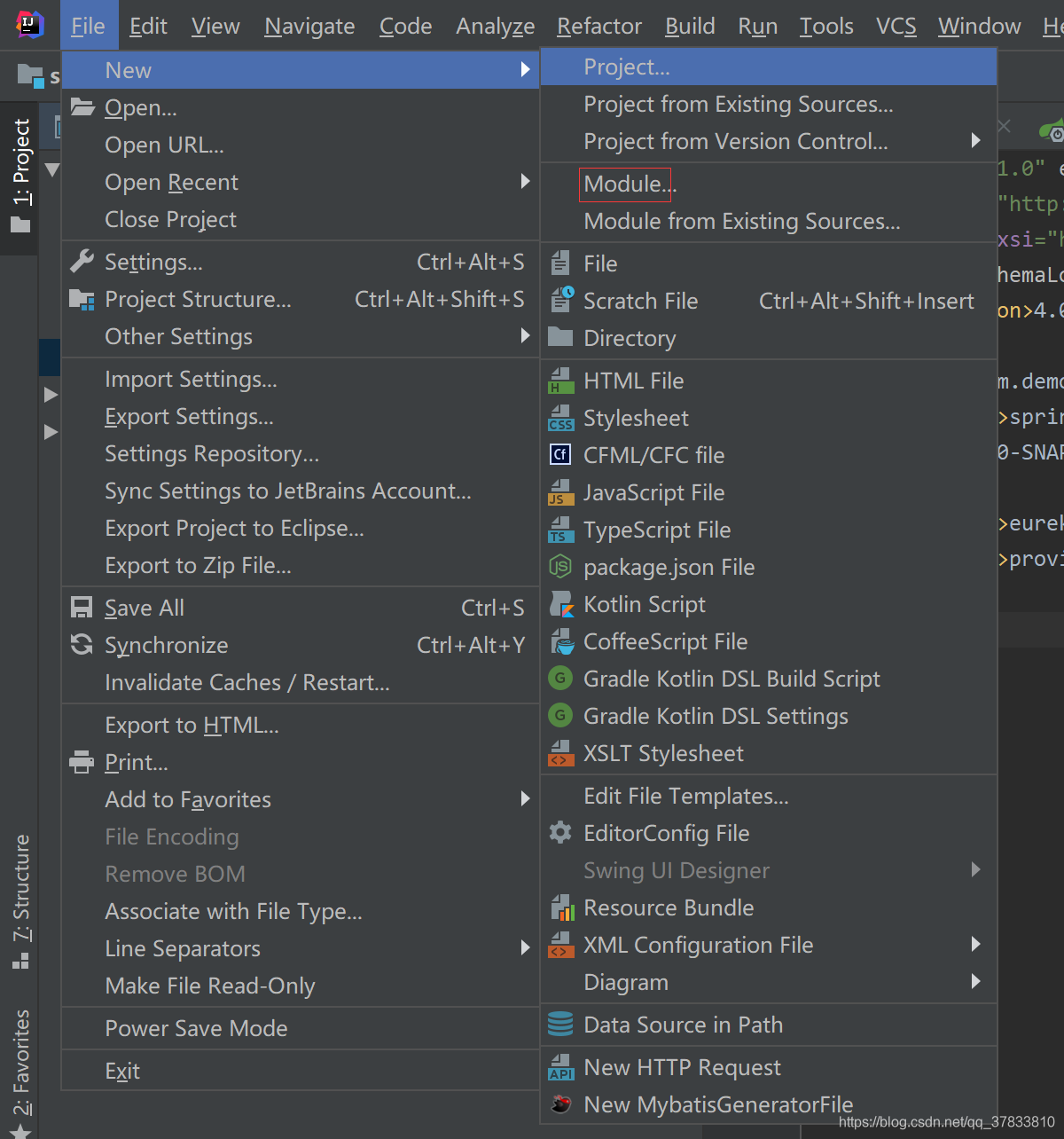Open the Navigate menu
This screenshot has height=1139, width=1064.
(309, 26)
